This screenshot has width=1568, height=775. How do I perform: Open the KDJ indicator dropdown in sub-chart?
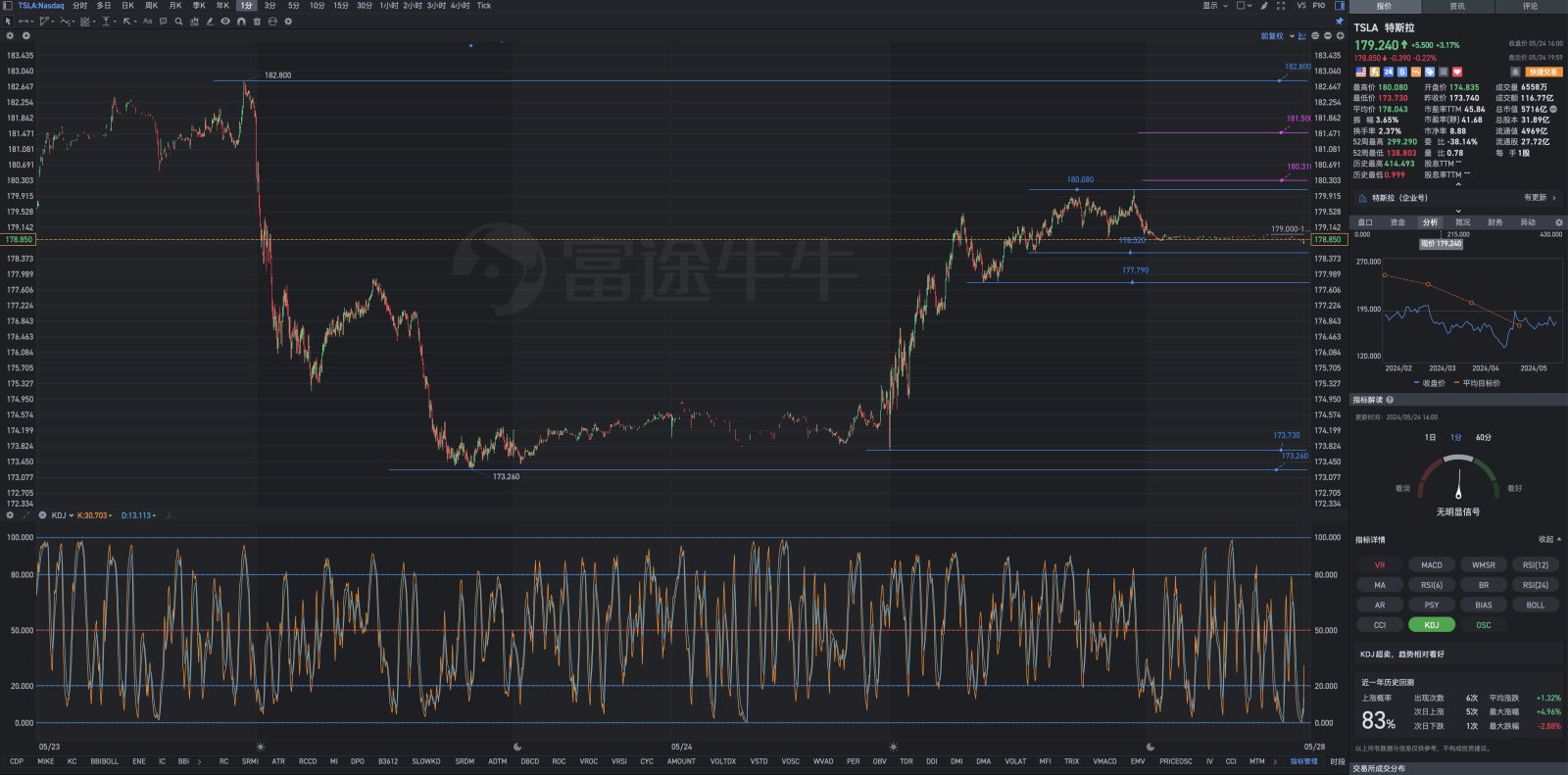(63, 515)
